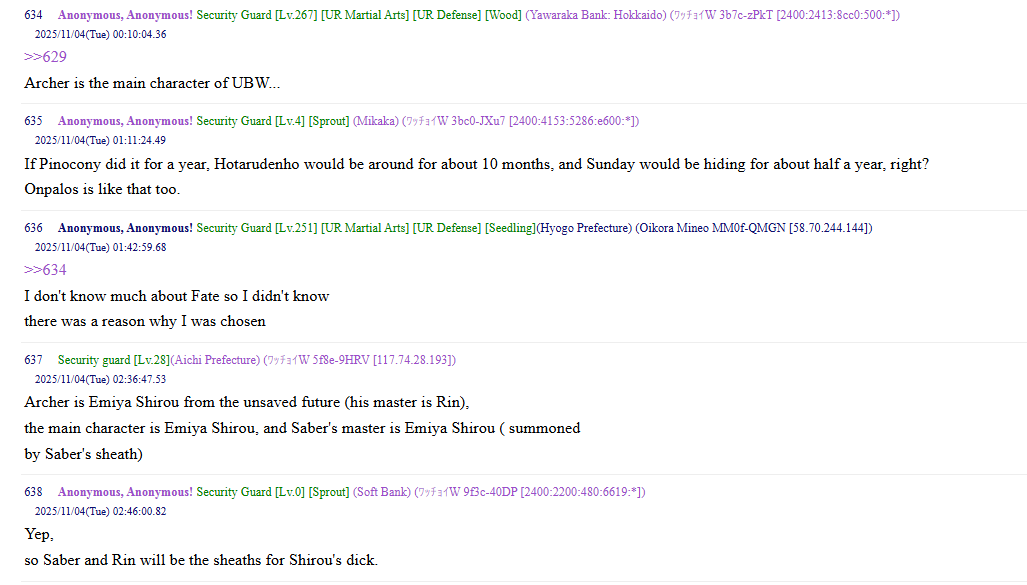1027x585 pixels.
Task: Click ID text 'Oikora Mineo MM0f-QMGN'
Action: [712, 228]
